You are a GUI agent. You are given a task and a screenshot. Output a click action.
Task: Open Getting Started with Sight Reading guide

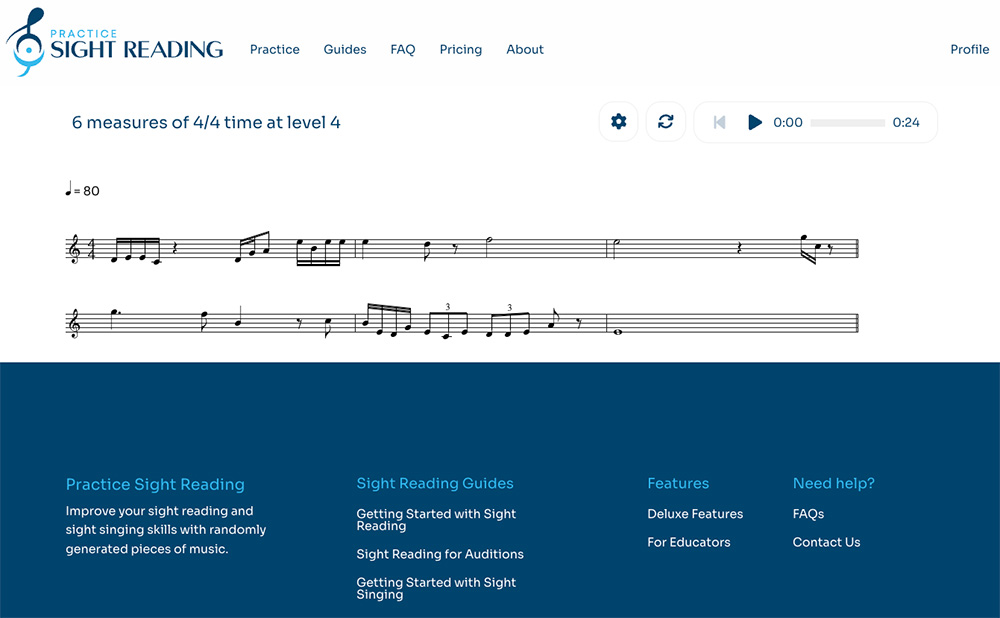pyautogui.click(x=436, y=519)
